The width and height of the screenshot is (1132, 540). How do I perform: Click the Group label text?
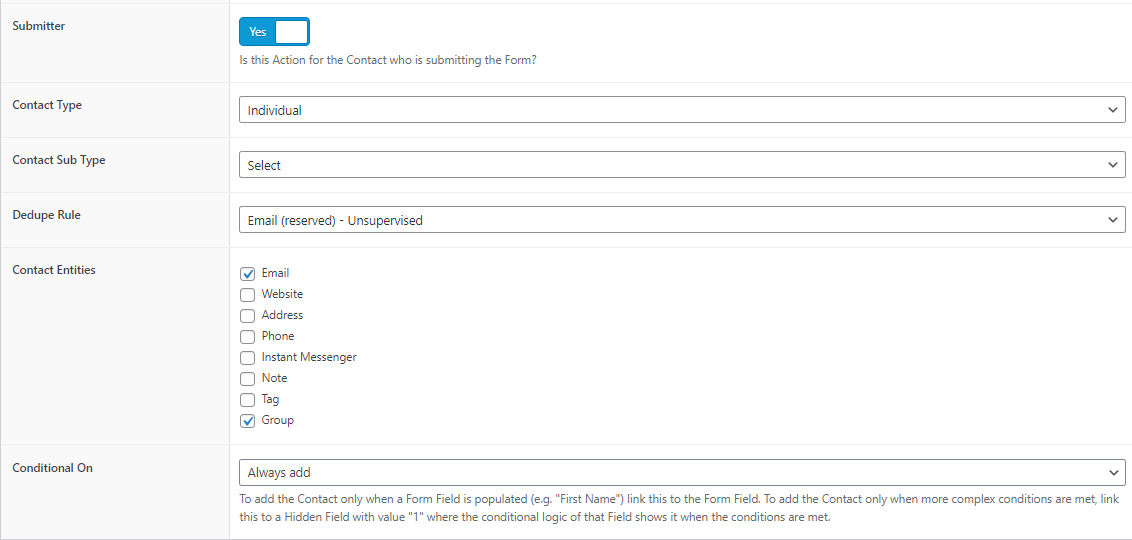278,420
